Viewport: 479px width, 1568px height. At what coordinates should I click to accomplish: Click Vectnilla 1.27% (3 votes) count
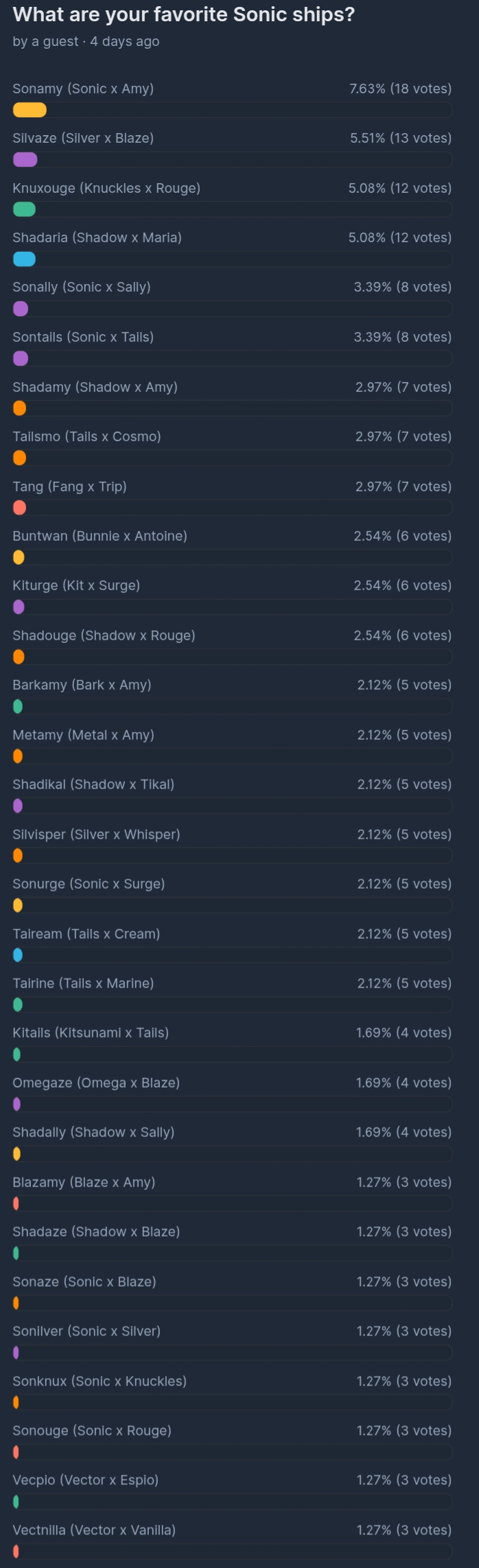click(404, 1530)
